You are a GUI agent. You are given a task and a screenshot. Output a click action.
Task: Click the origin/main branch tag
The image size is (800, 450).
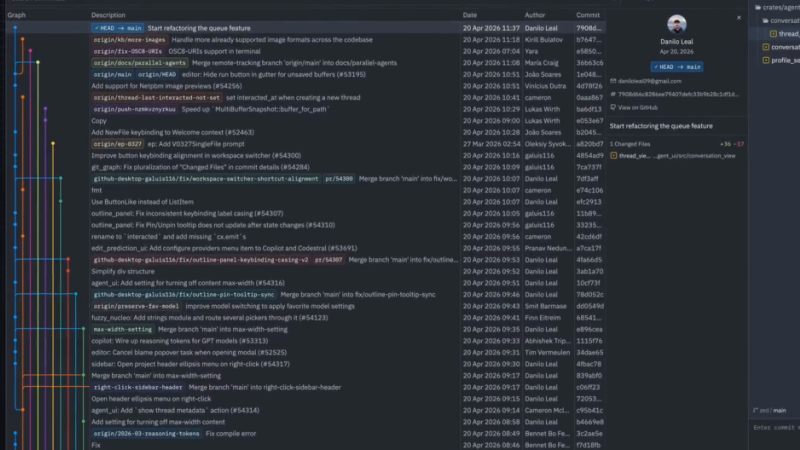[x=112, y=74]
